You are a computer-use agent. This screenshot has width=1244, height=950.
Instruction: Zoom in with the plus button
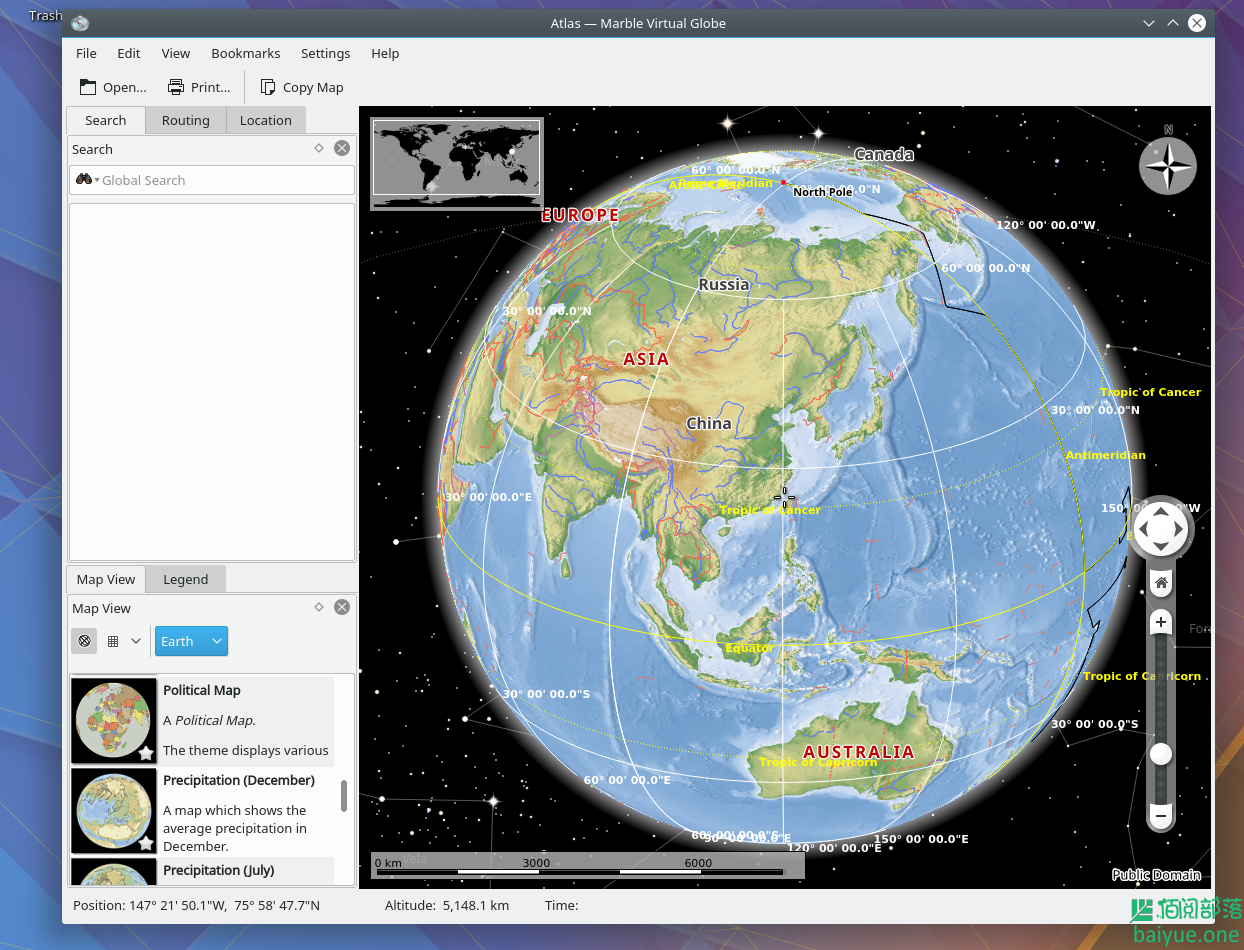(1161, 622)
